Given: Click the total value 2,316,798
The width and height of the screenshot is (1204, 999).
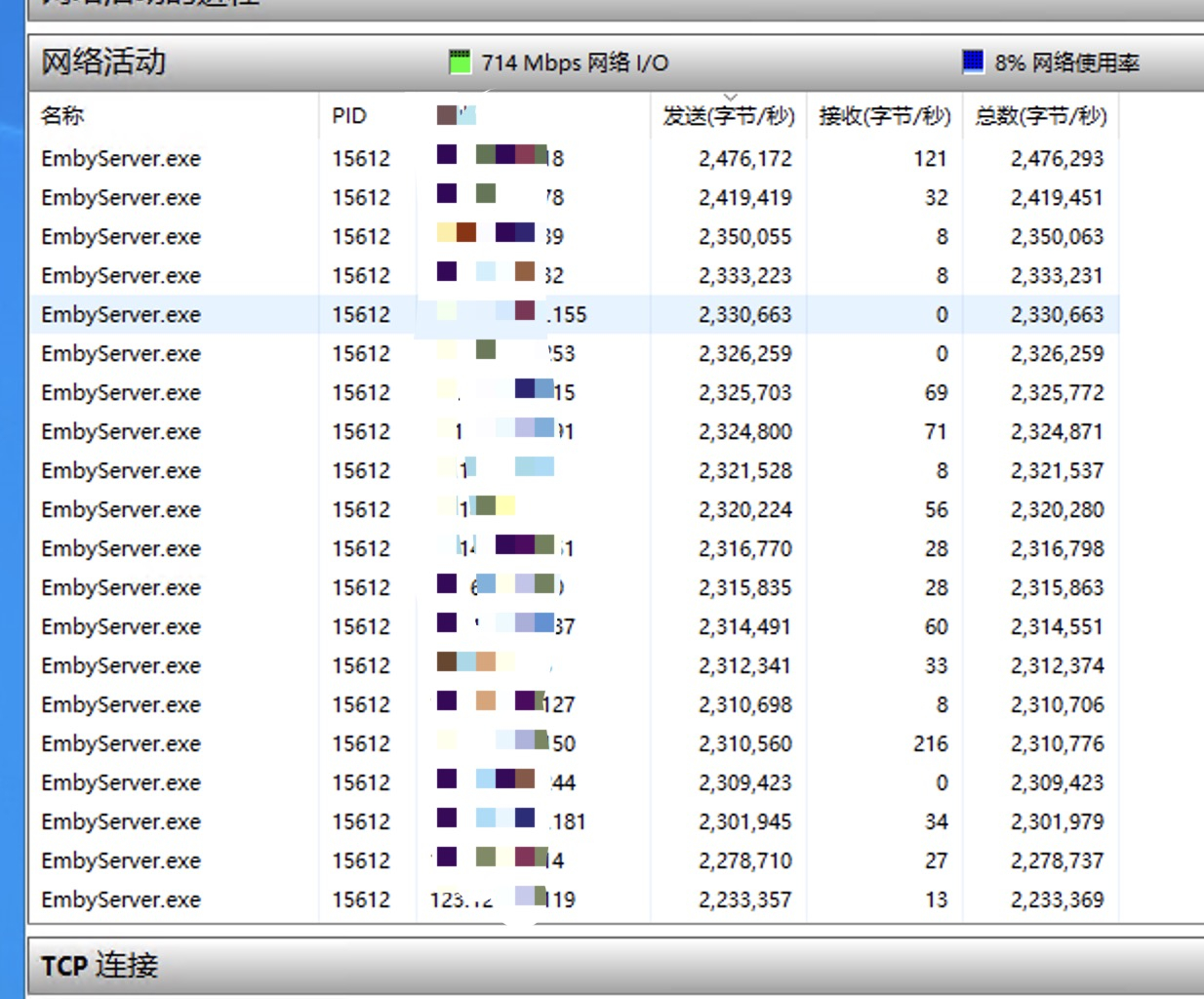Looking at the screenshot, I should click(1058, 548).
